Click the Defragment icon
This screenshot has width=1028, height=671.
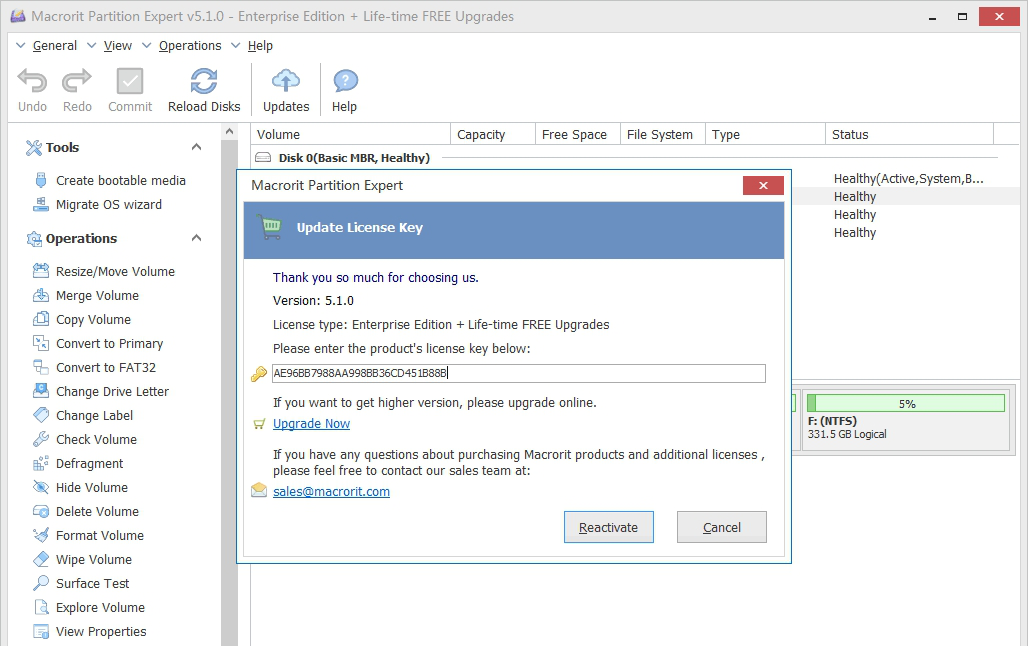pos(41,463)
